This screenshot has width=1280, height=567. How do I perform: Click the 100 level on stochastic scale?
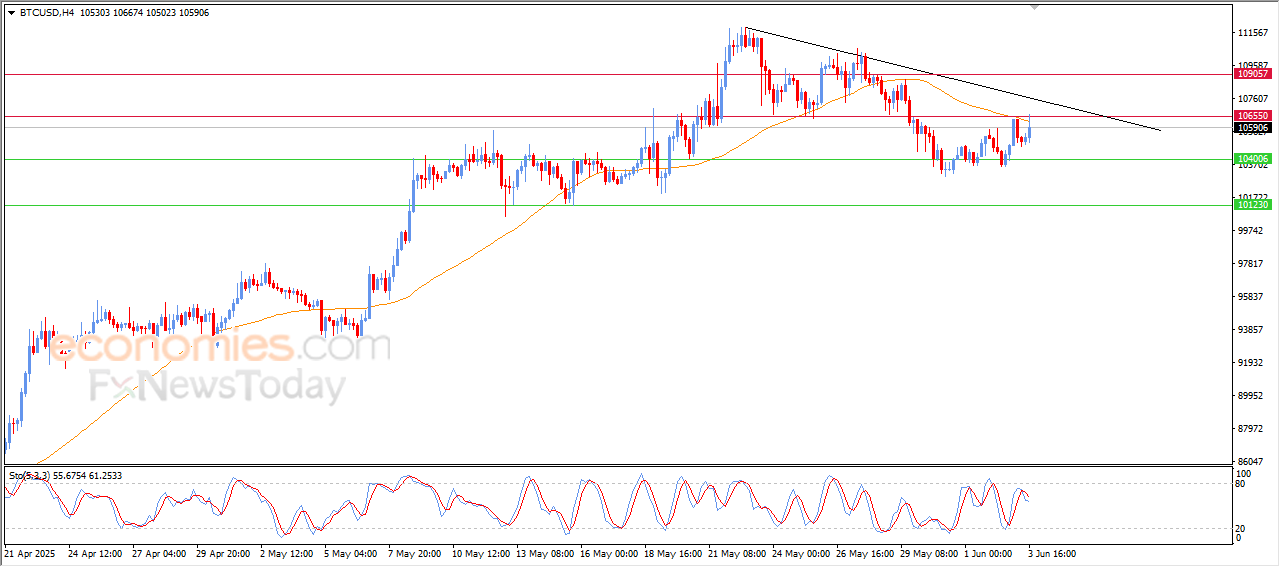[x=1246, y=472]
